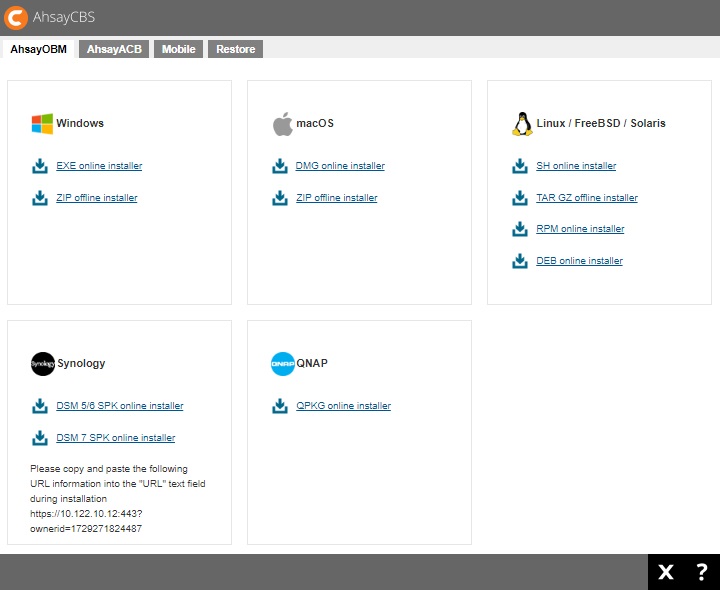Image resolution: width=720 pixels, height=590 pixels.
Task: Click the Synology logo icon
Action: coord(43,364)
